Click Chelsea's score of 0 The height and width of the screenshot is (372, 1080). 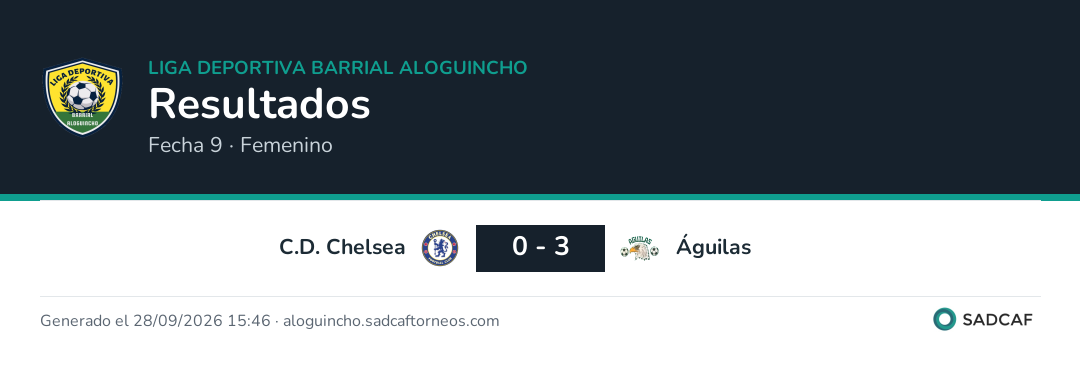[519, 247]
